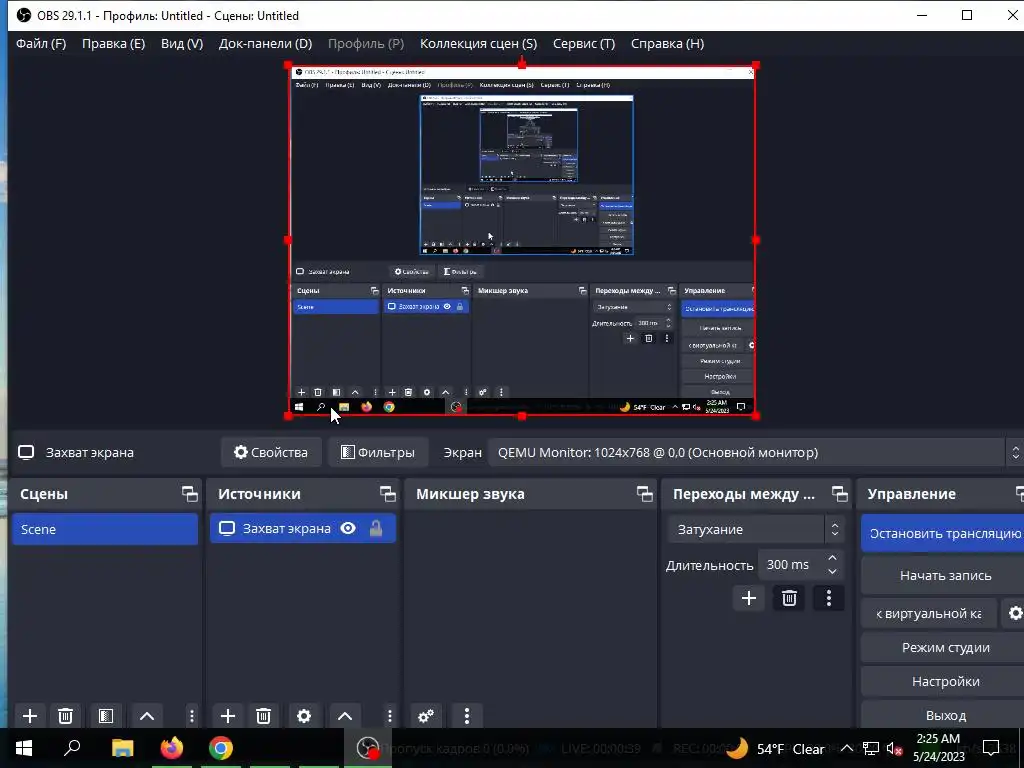Screen dimensions: 1024x768
Task: Select the Захват экрана source row
Action: coord(303,528)
